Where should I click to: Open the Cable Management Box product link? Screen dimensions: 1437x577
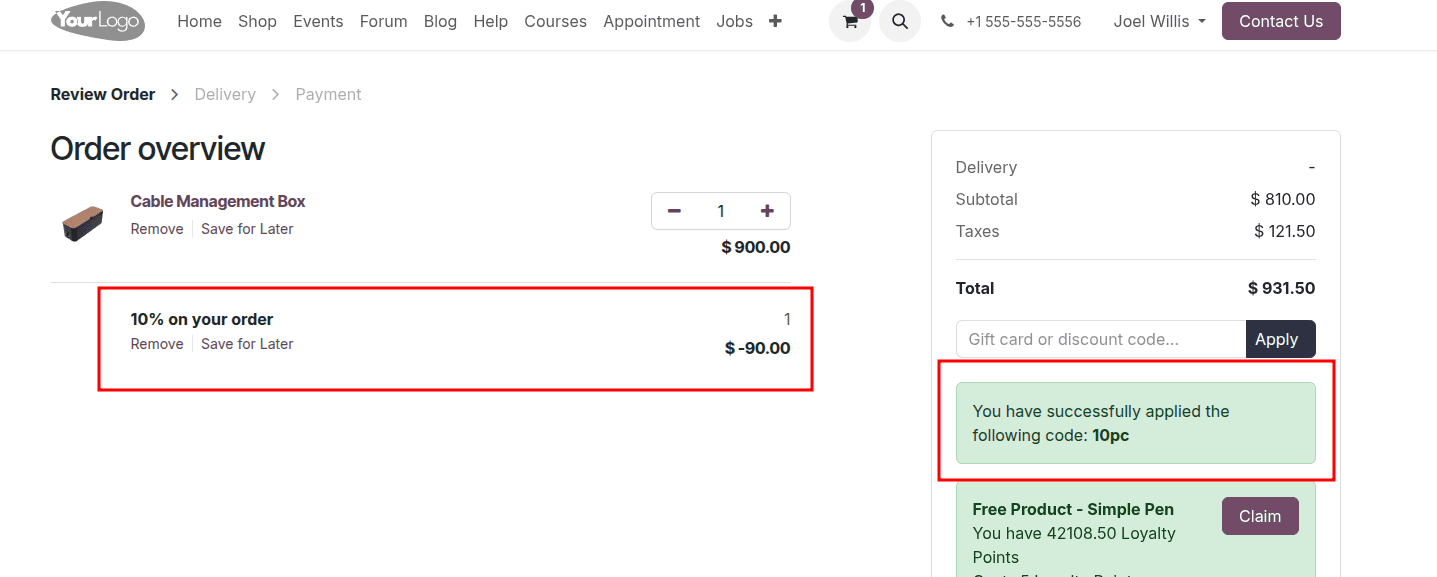point(218,201)
